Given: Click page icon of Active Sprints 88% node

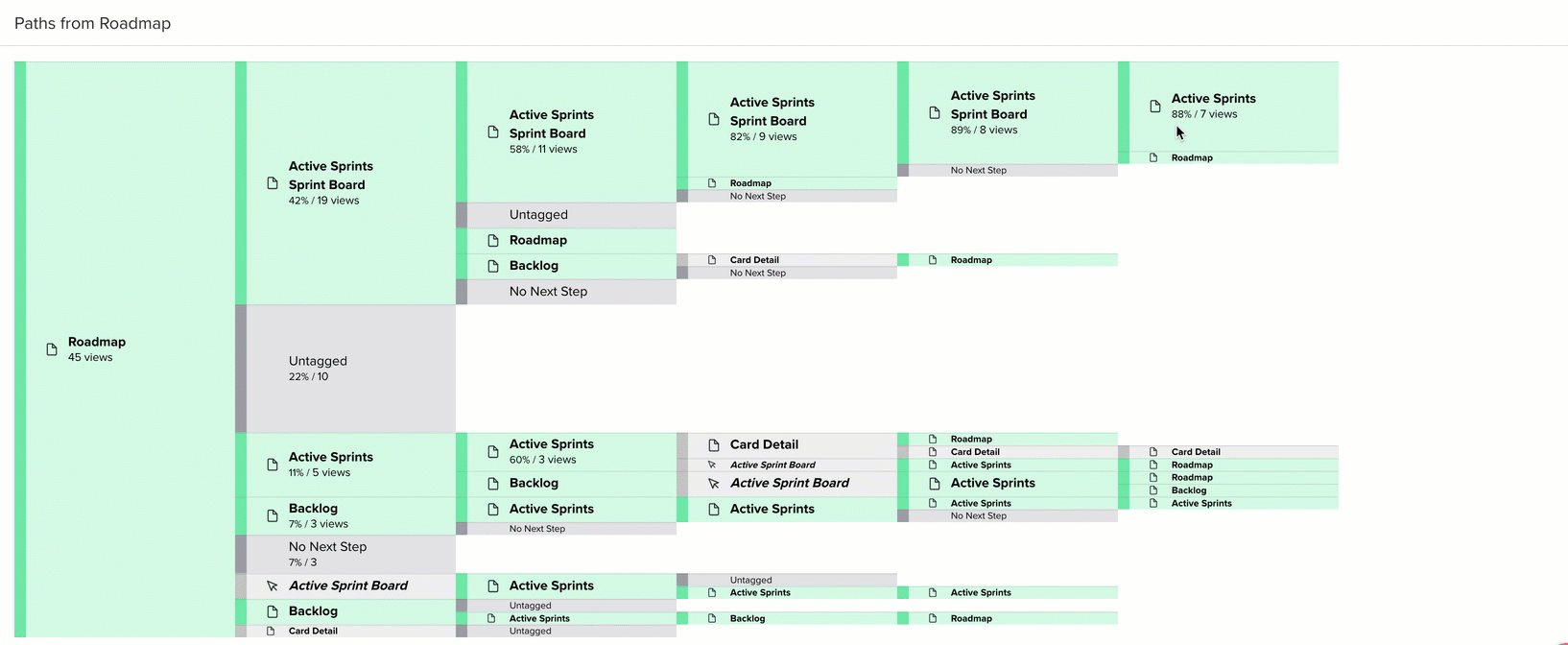Looking at the screenshot, I should (1155, 107).
